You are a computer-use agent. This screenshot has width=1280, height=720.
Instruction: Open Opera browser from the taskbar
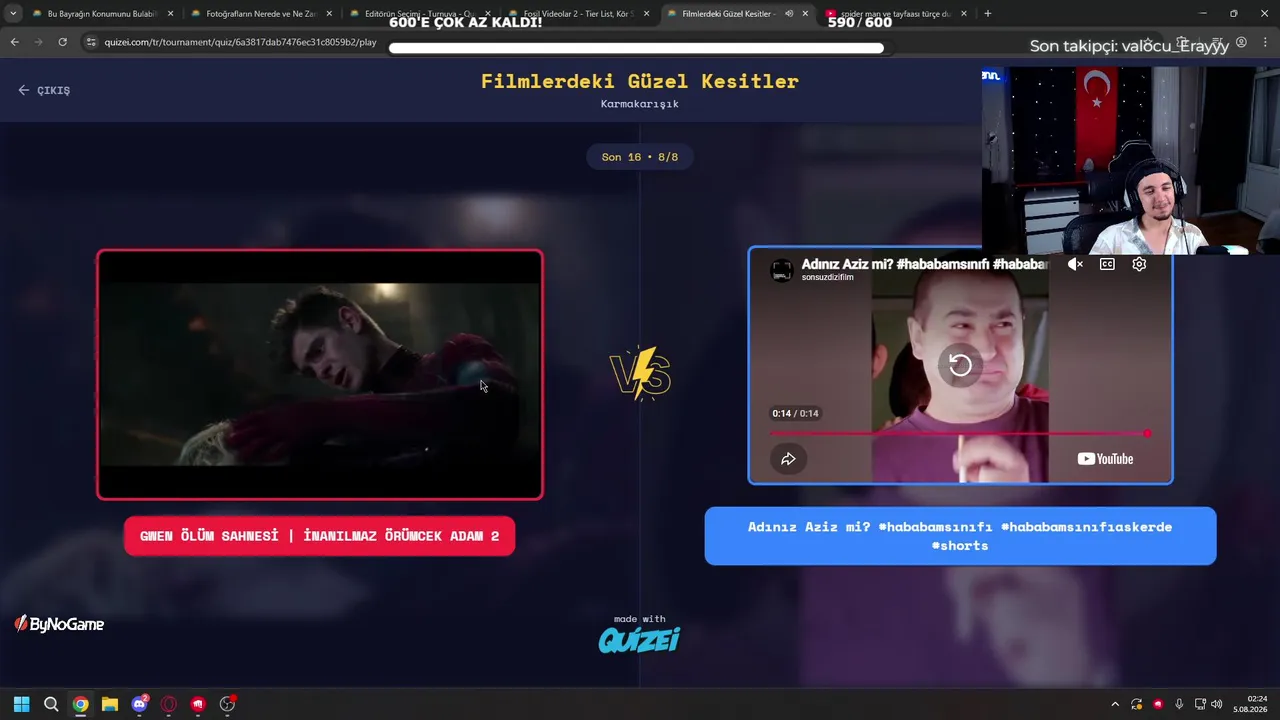coord(169,704)
